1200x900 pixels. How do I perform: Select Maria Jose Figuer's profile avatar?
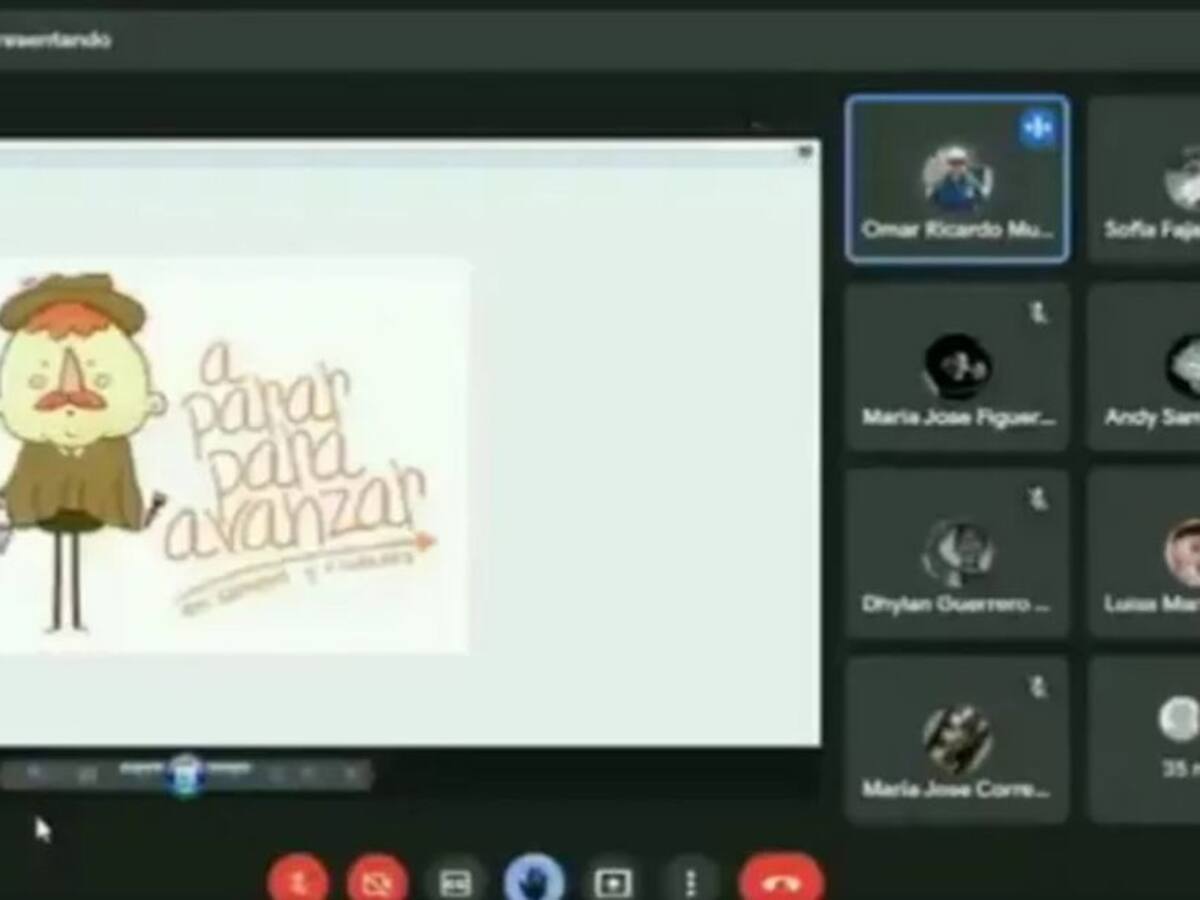957,366
